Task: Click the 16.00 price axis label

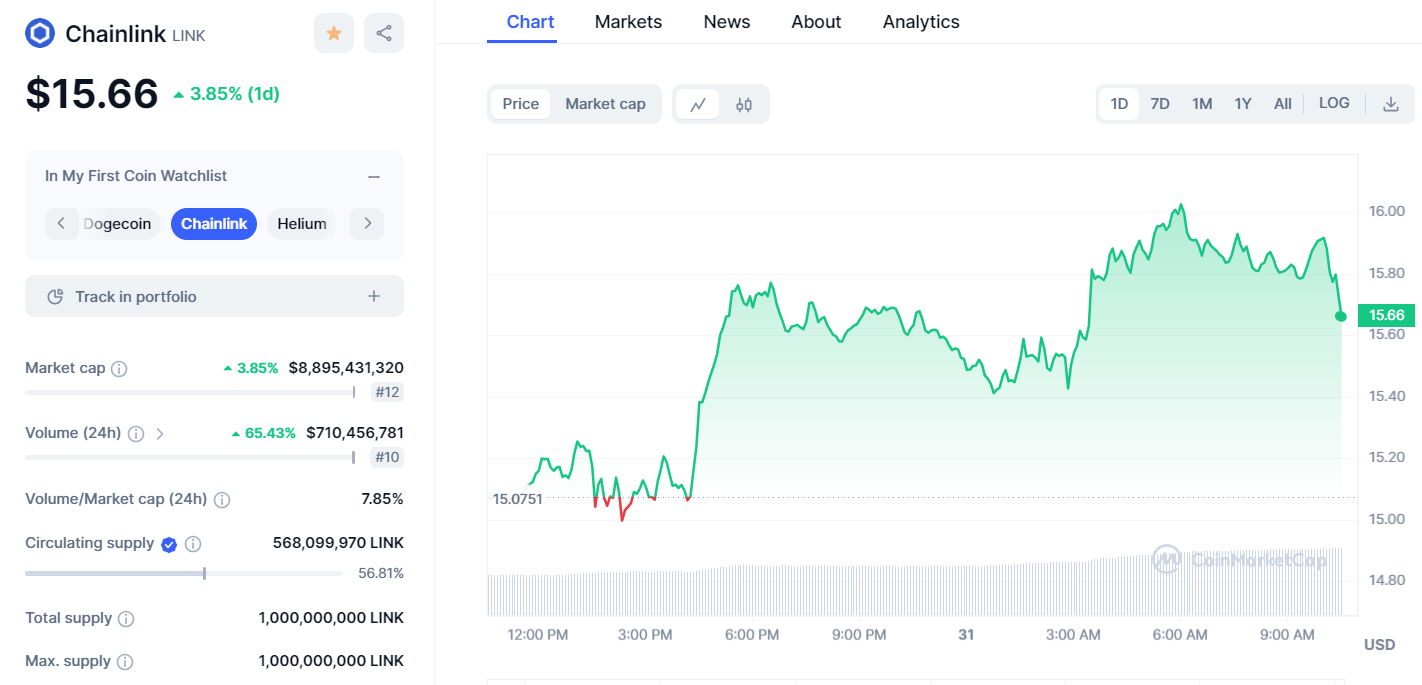Action: coord(1386,211)
